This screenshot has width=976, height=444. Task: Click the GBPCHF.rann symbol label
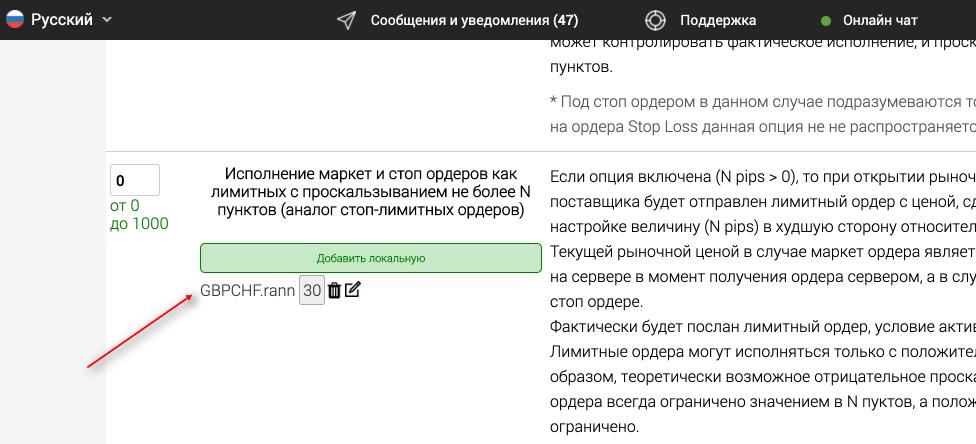(x=248, y=291)
